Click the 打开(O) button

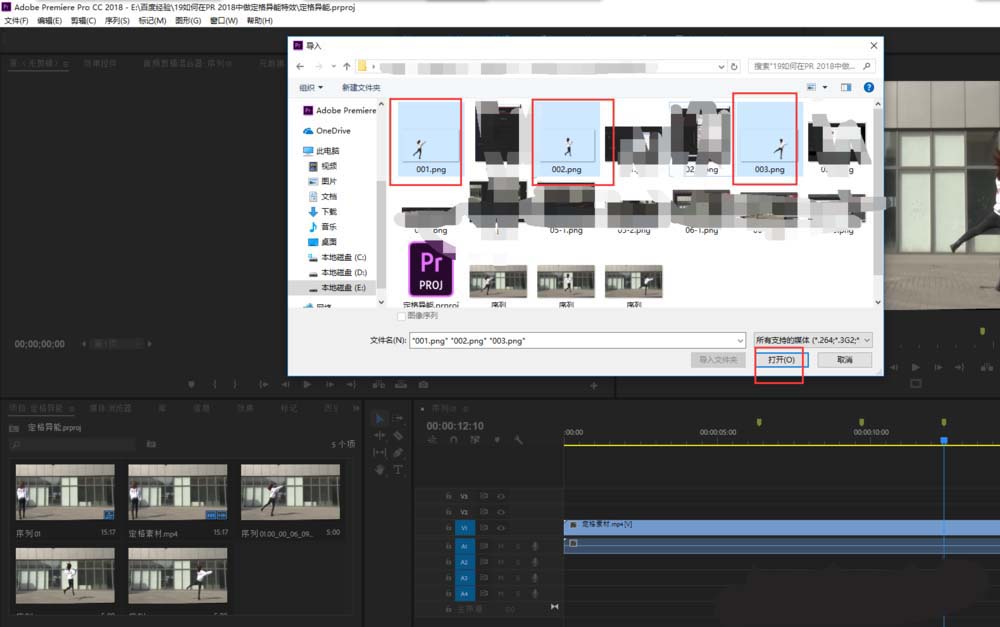781,359
